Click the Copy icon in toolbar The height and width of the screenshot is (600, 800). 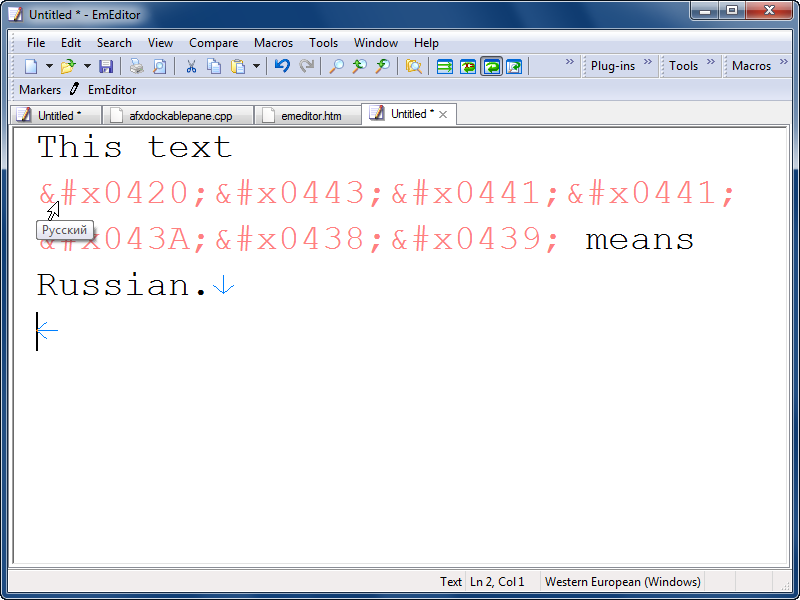(x=214, y=66)
